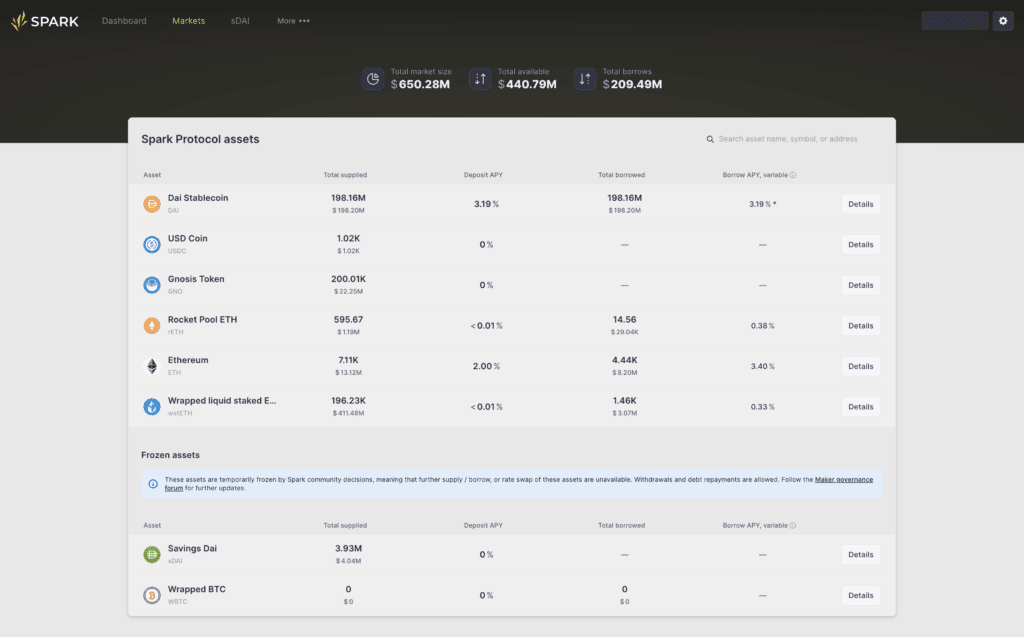Sort by Deposit APY in main table

pyautogui.click(x=483, y=175)
